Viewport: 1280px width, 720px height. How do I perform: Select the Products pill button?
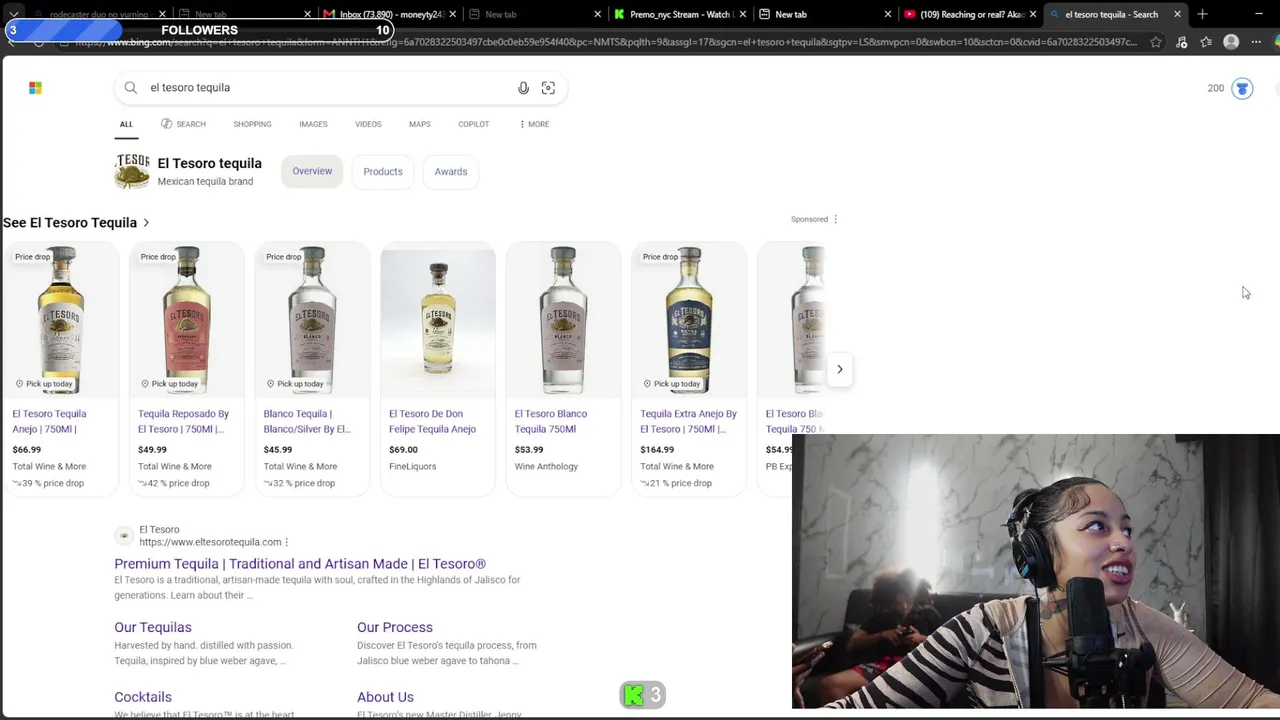(x=383, y=172)
